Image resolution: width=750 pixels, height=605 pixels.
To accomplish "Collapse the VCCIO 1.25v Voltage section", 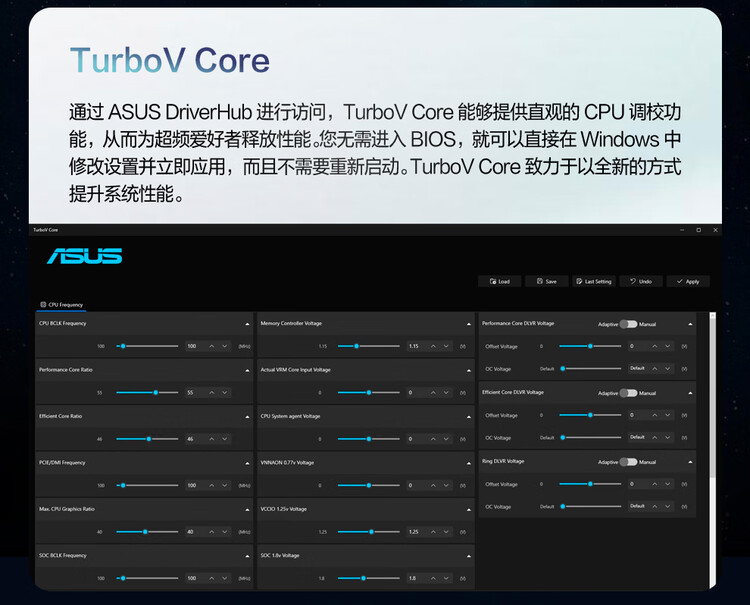I will (x=469, y=509).
